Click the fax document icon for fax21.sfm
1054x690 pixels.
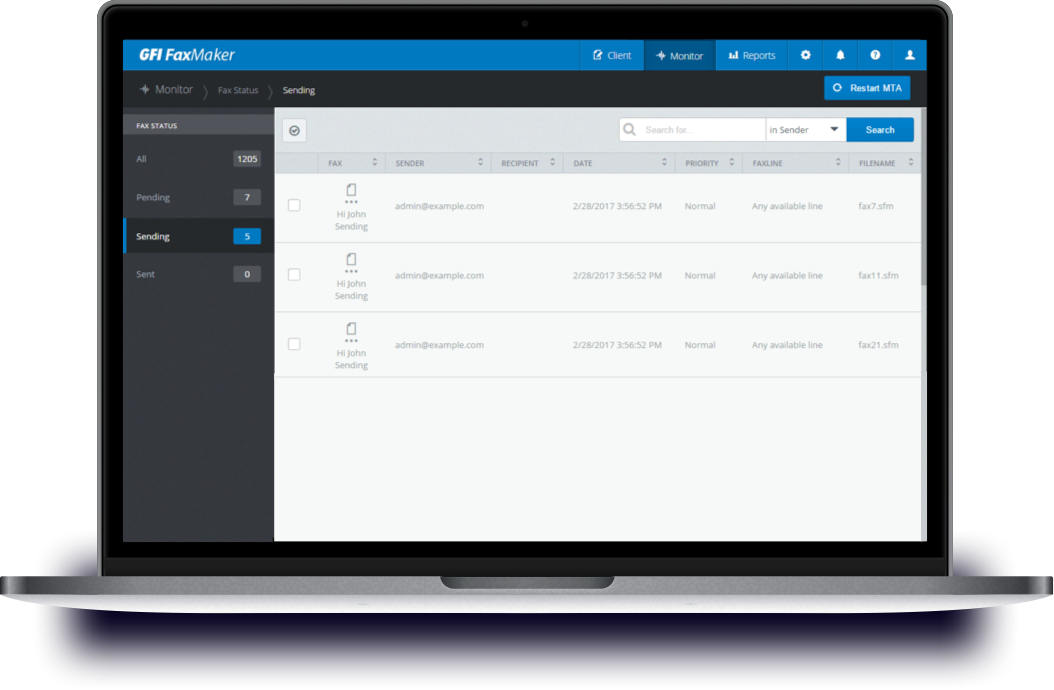click(351, 328)
